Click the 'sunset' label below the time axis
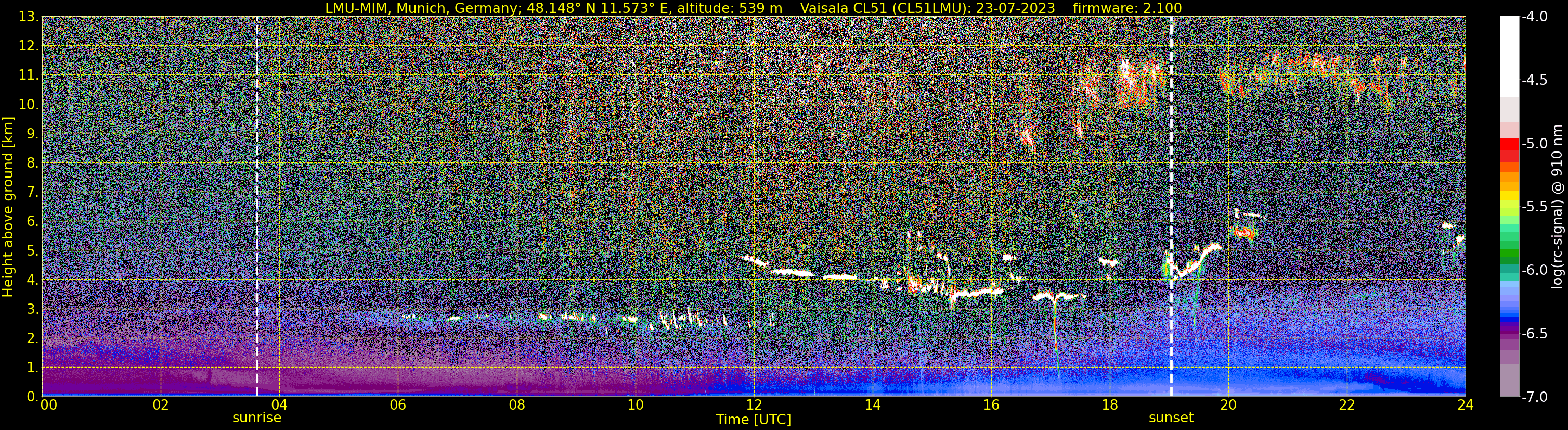This screenshot has height=430, width=1568. (x=1171, y=418)
